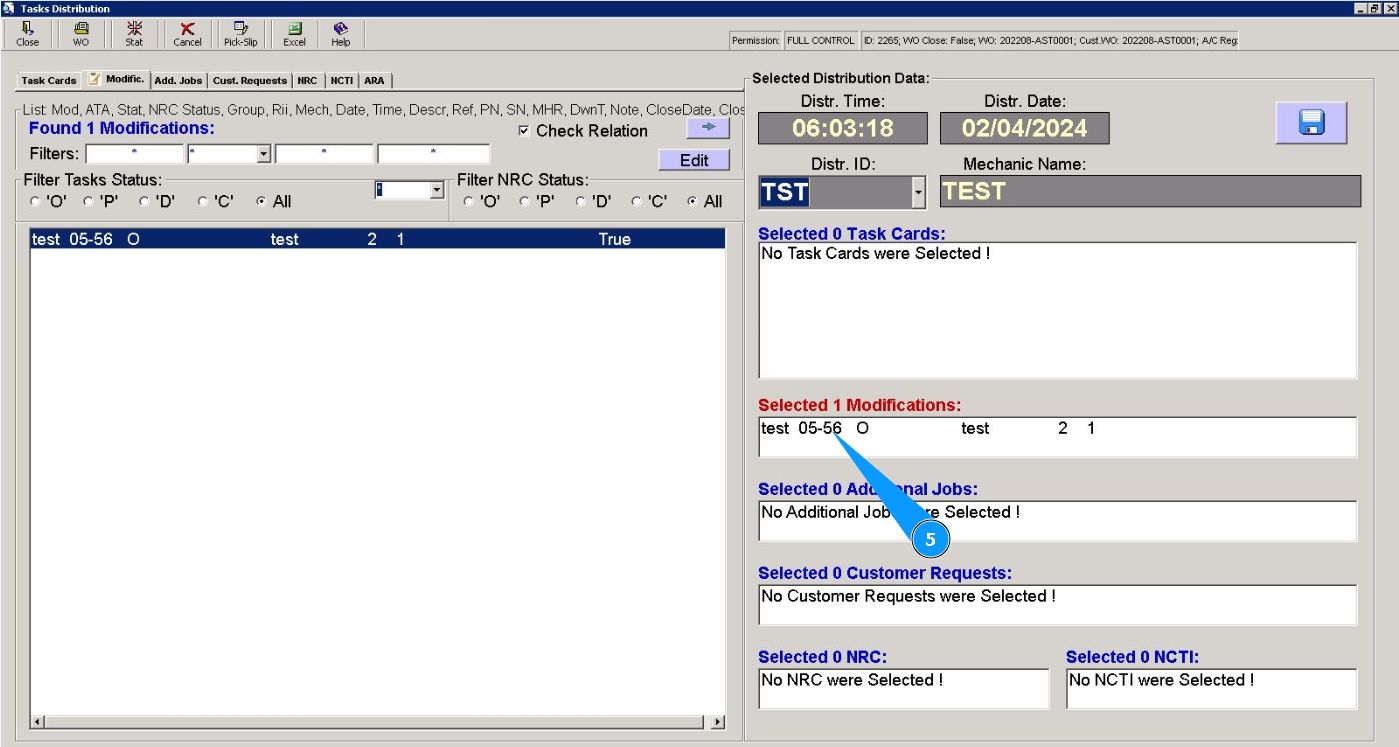Select 'P' under Filter NRC Status
The width and height of the screenshot is (1399, 747).
(x=523, y=202)
